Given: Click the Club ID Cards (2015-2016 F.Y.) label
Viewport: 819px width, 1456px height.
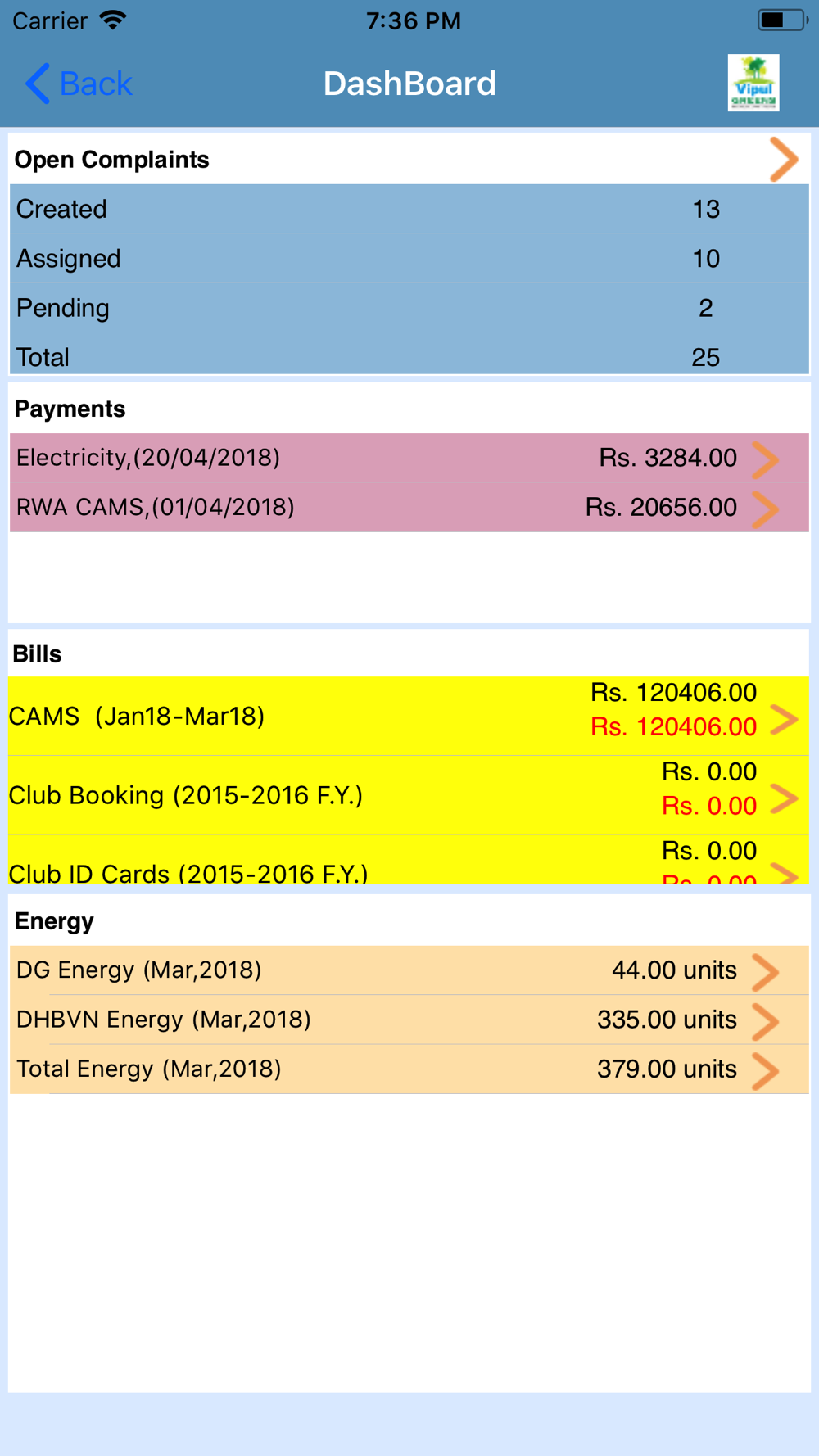Looking at the screenshot, I should 188,873.
